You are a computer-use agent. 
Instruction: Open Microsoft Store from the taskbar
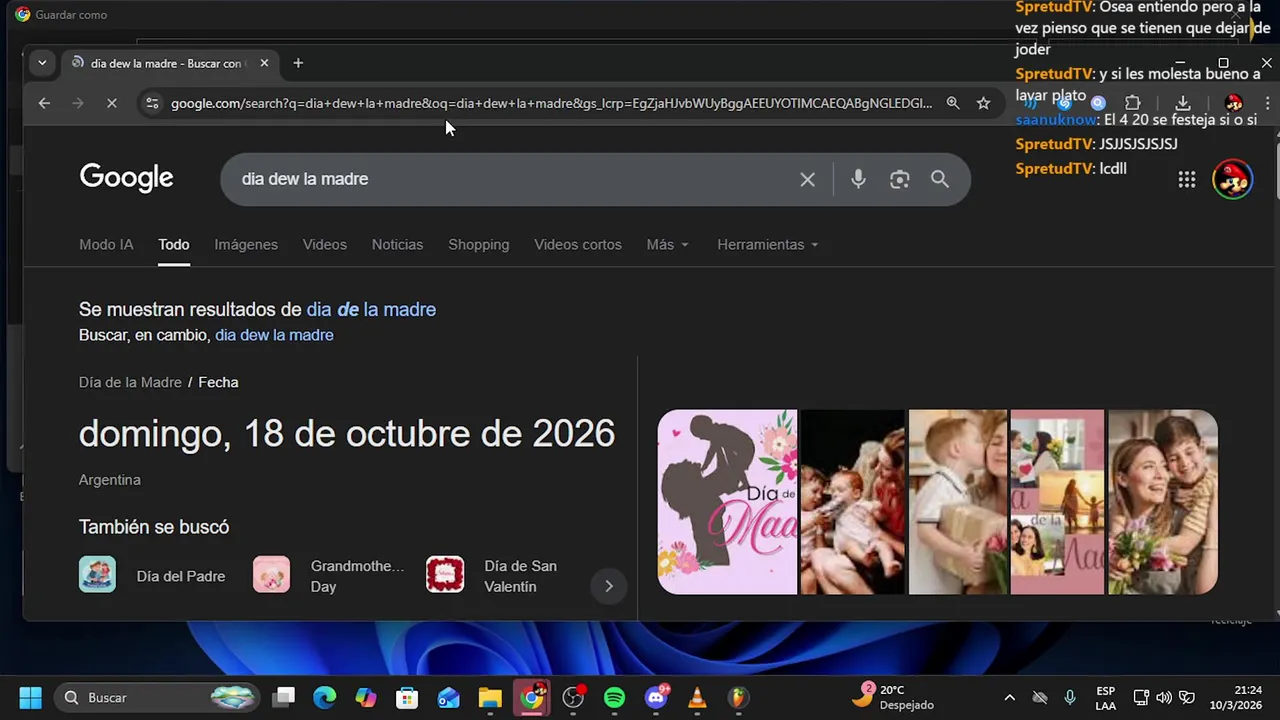407,697
